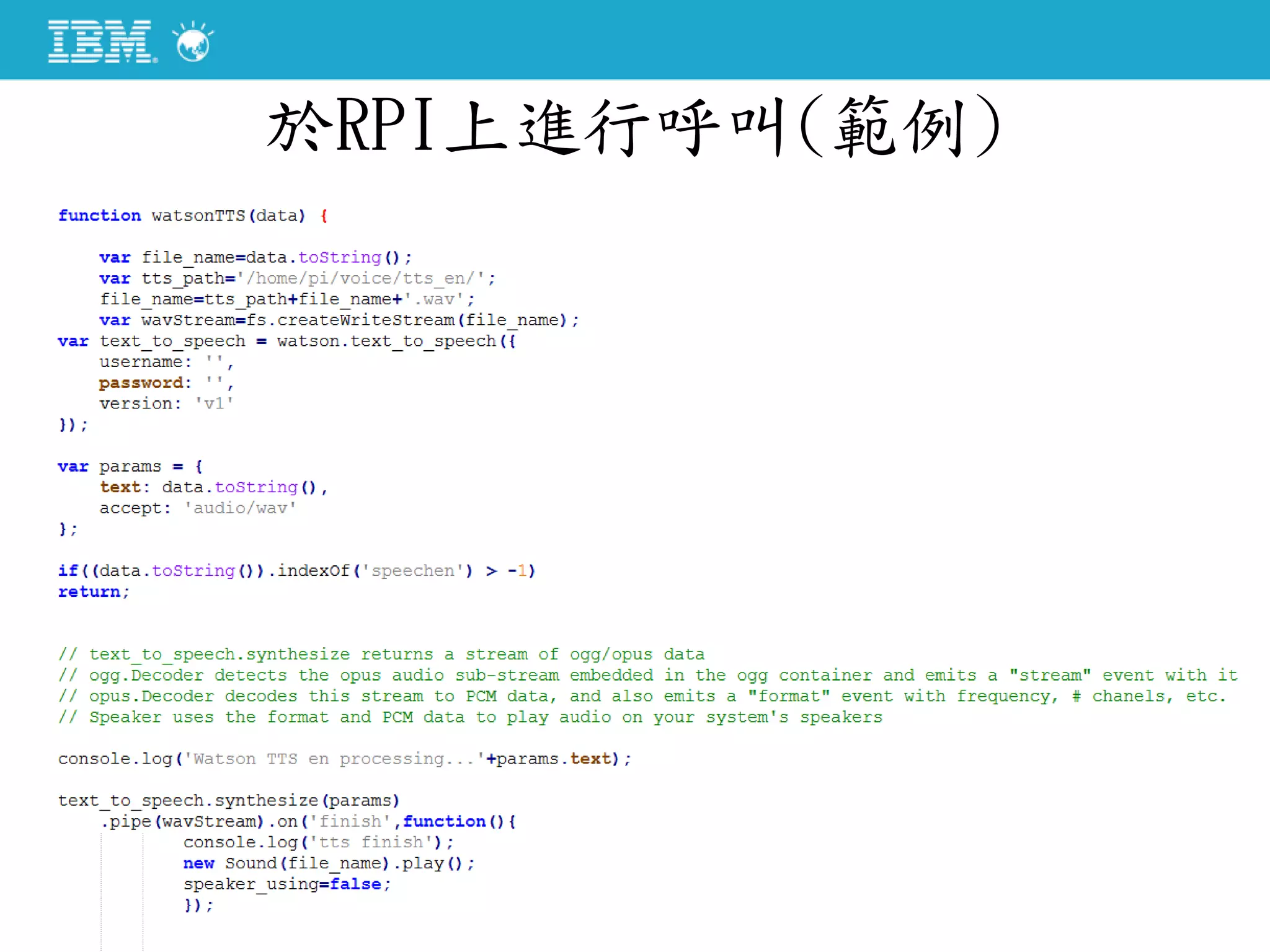
Task: Click the tts_path '/home/pi/voice/tts_en/' line
Action: pyautogui.click(x=298, y=279)
